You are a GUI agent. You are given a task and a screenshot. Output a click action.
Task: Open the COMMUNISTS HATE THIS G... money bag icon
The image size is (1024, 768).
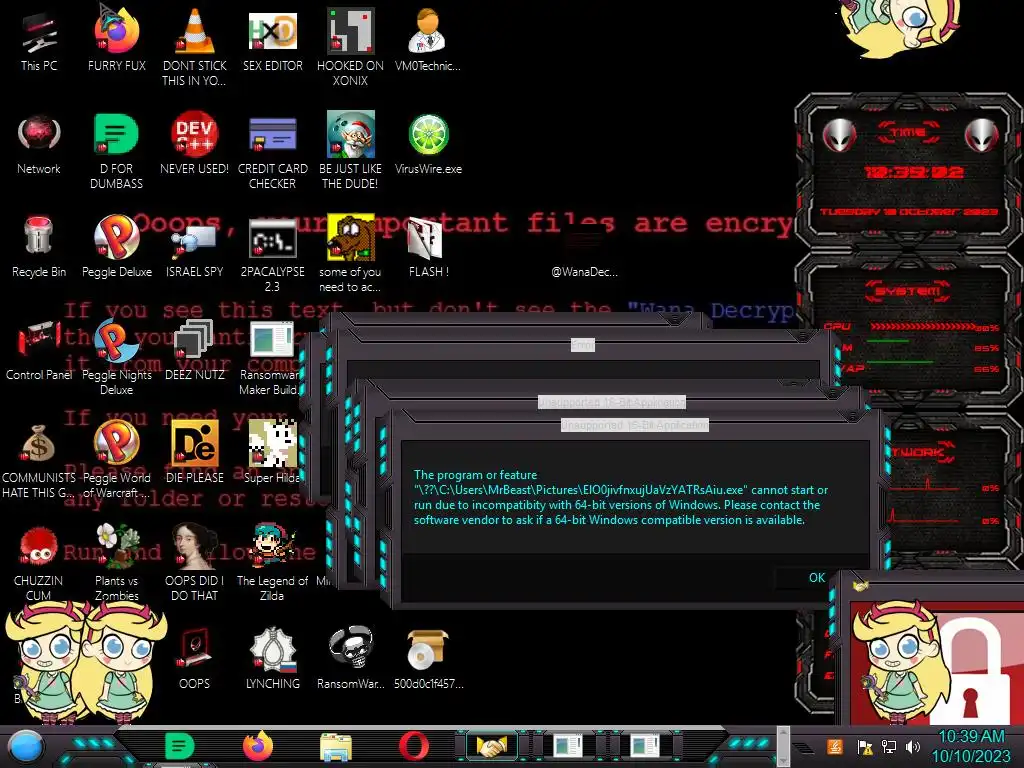(38, 460)
